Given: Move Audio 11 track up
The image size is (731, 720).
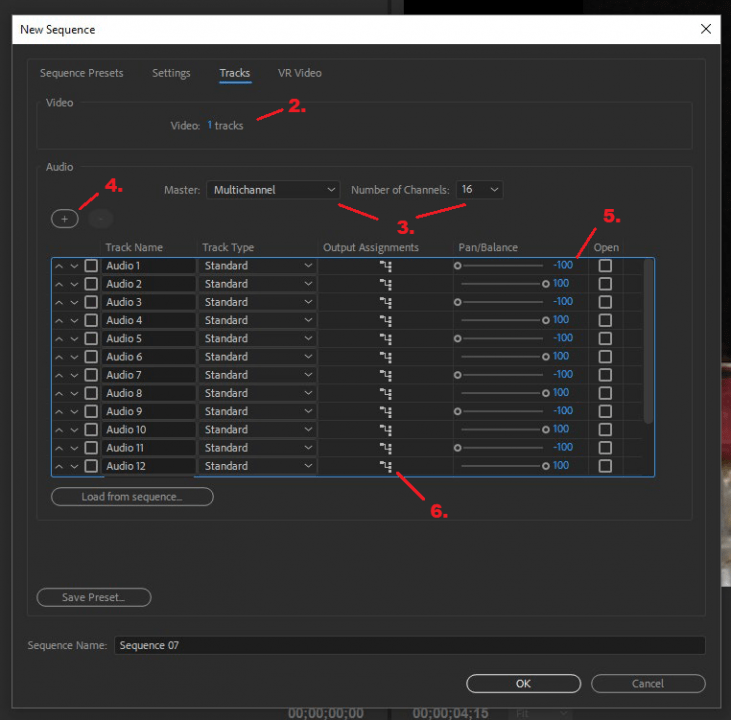Looking at the screenshot, I should [x=59, y=448].
